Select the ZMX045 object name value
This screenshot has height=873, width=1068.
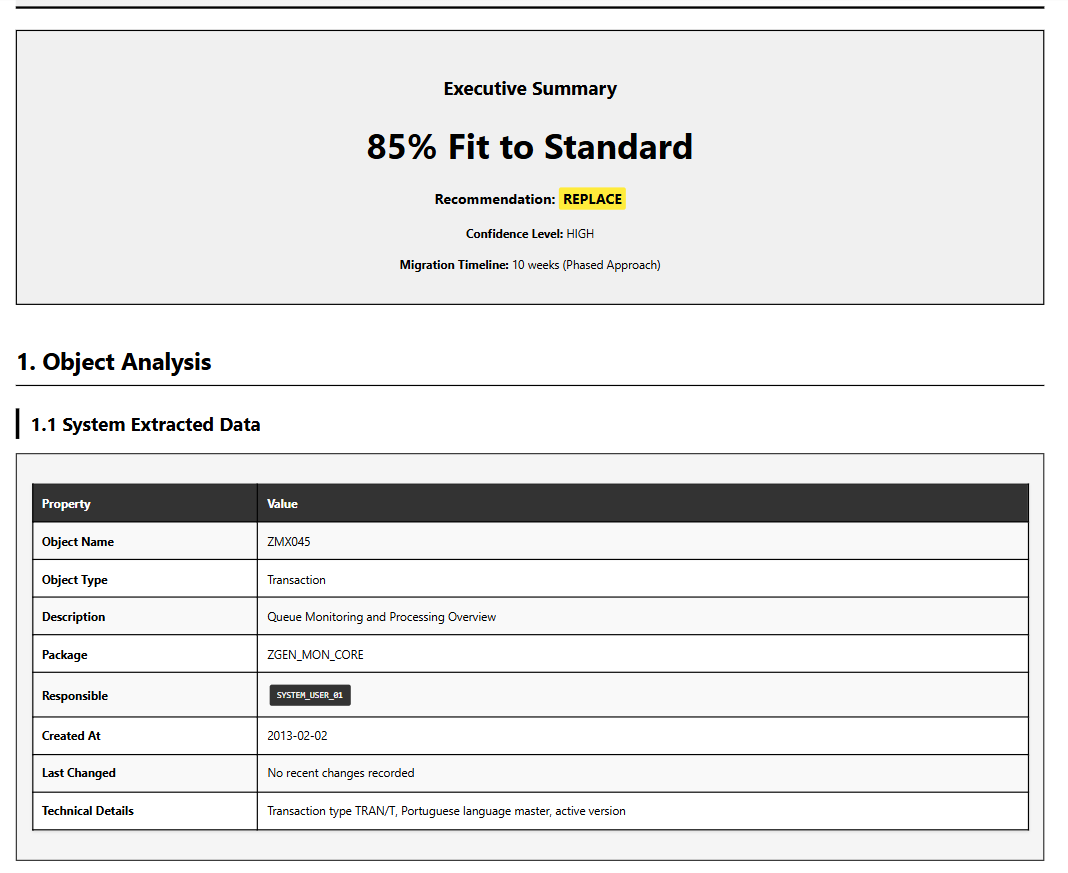tap(288, 542)
